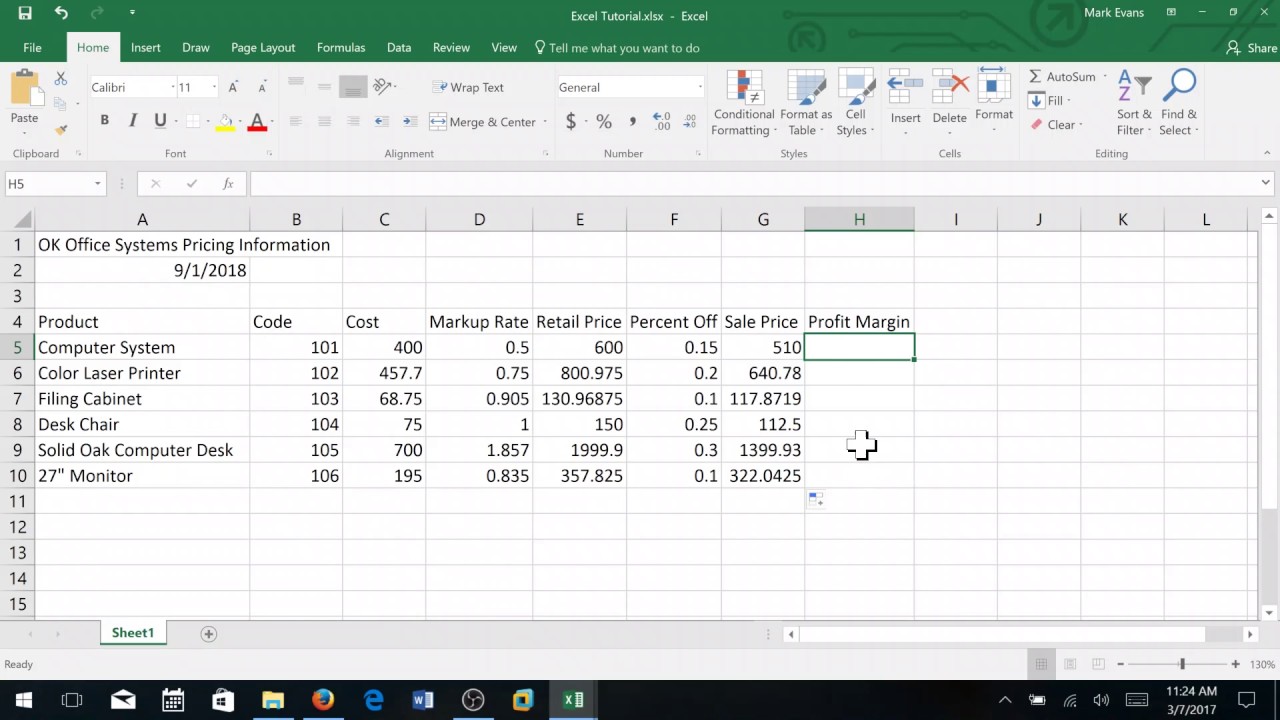Click the Orientation text-angle icon

tap(382, 87)
